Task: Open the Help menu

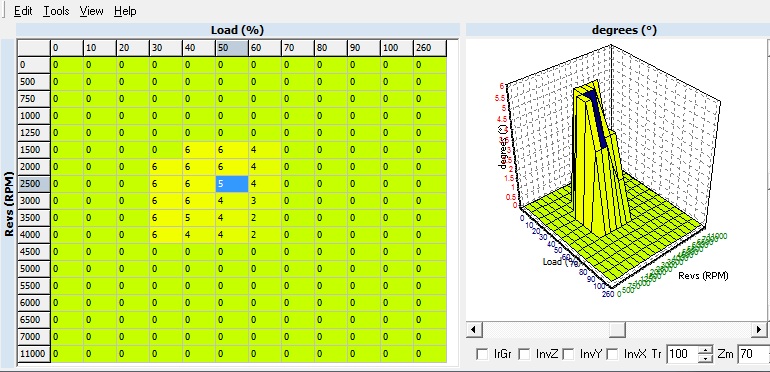Action: (x=125, y=11)
